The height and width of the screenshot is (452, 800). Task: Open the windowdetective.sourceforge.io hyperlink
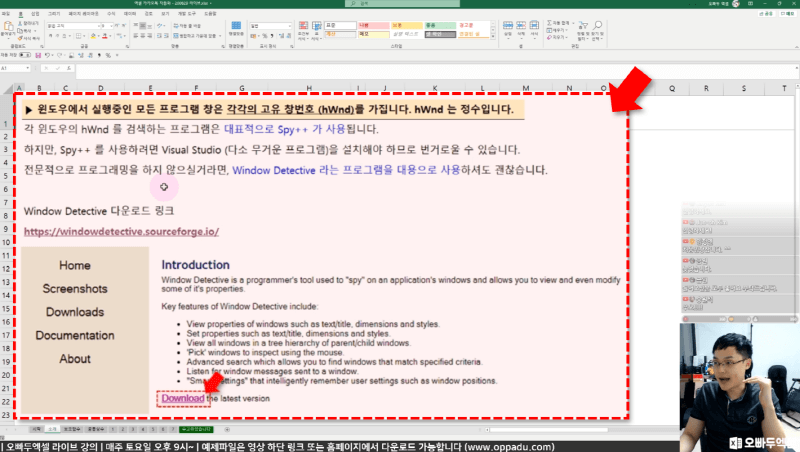[x=121, y=232]
